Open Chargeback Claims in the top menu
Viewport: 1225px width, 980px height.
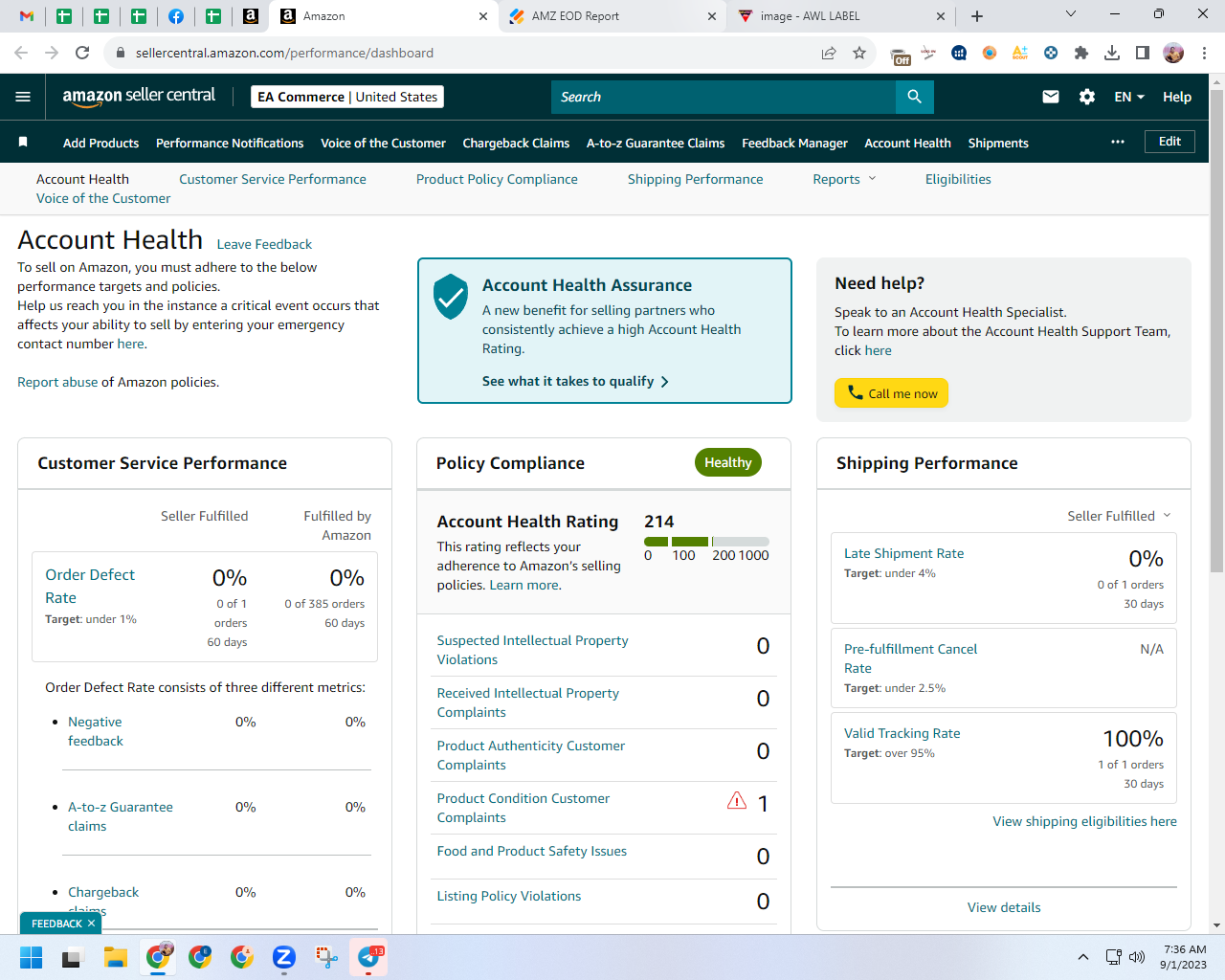click(x=516, y=143)
